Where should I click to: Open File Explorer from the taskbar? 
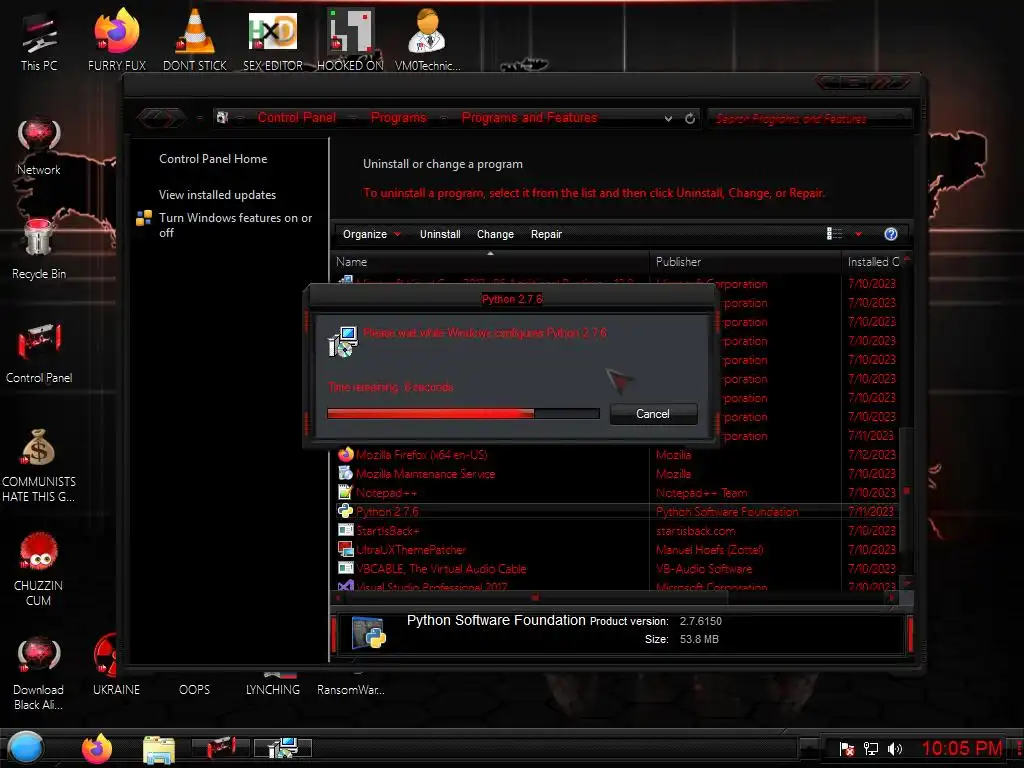(159, 749)
